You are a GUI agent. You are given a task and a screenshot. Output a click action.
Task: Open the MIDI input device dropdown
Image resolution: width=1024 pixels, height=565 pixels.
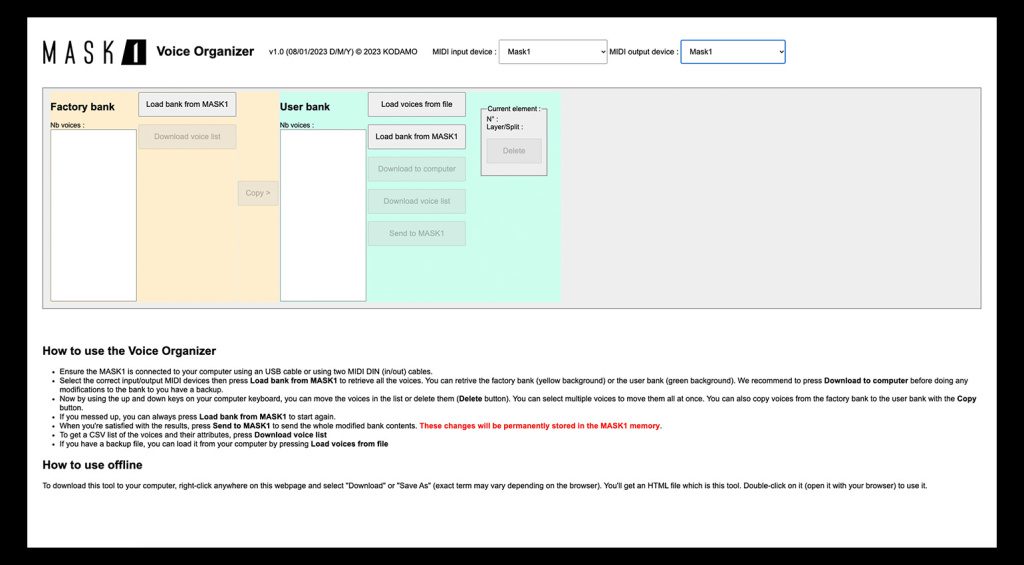point(552,52)
